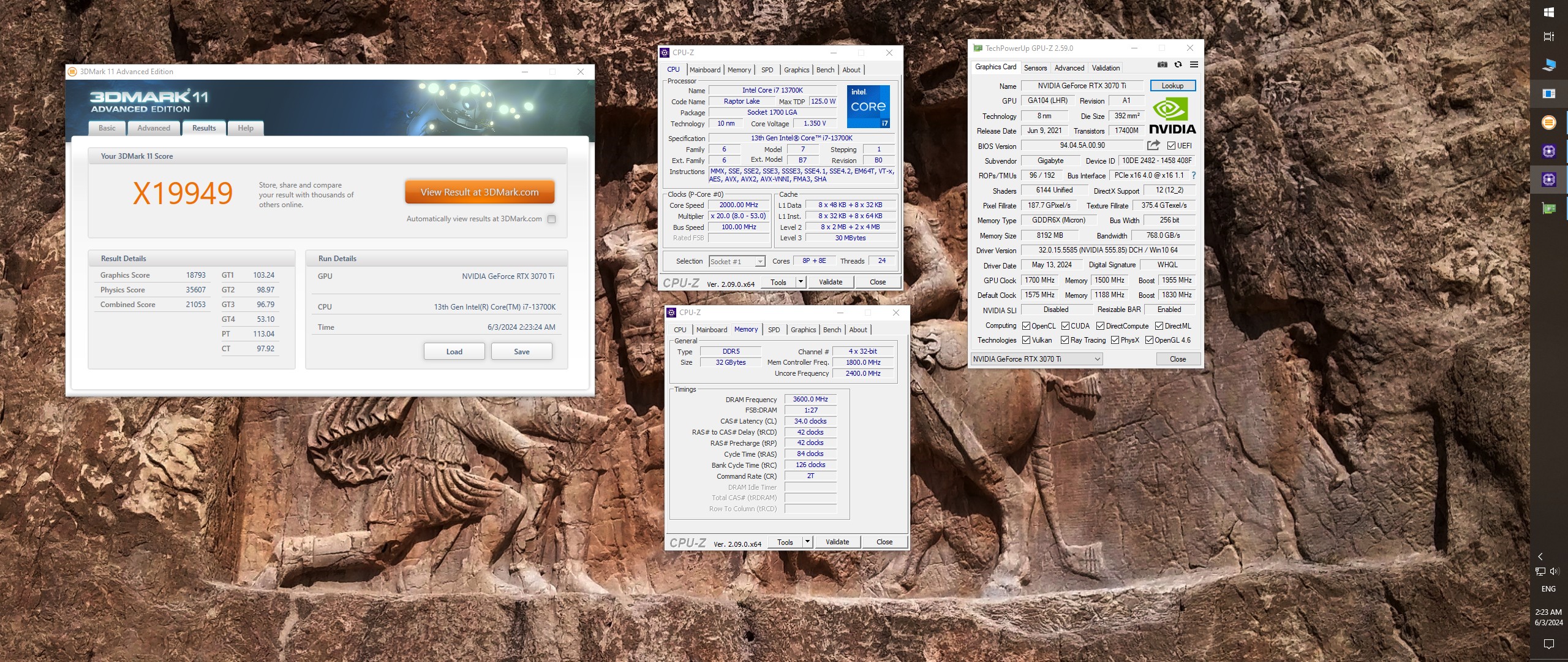Image resolution: width=1568 pixels, height=662 pixels.
Task: Switch to GPU-Z taskbar icon
Action: (1548, 209)
